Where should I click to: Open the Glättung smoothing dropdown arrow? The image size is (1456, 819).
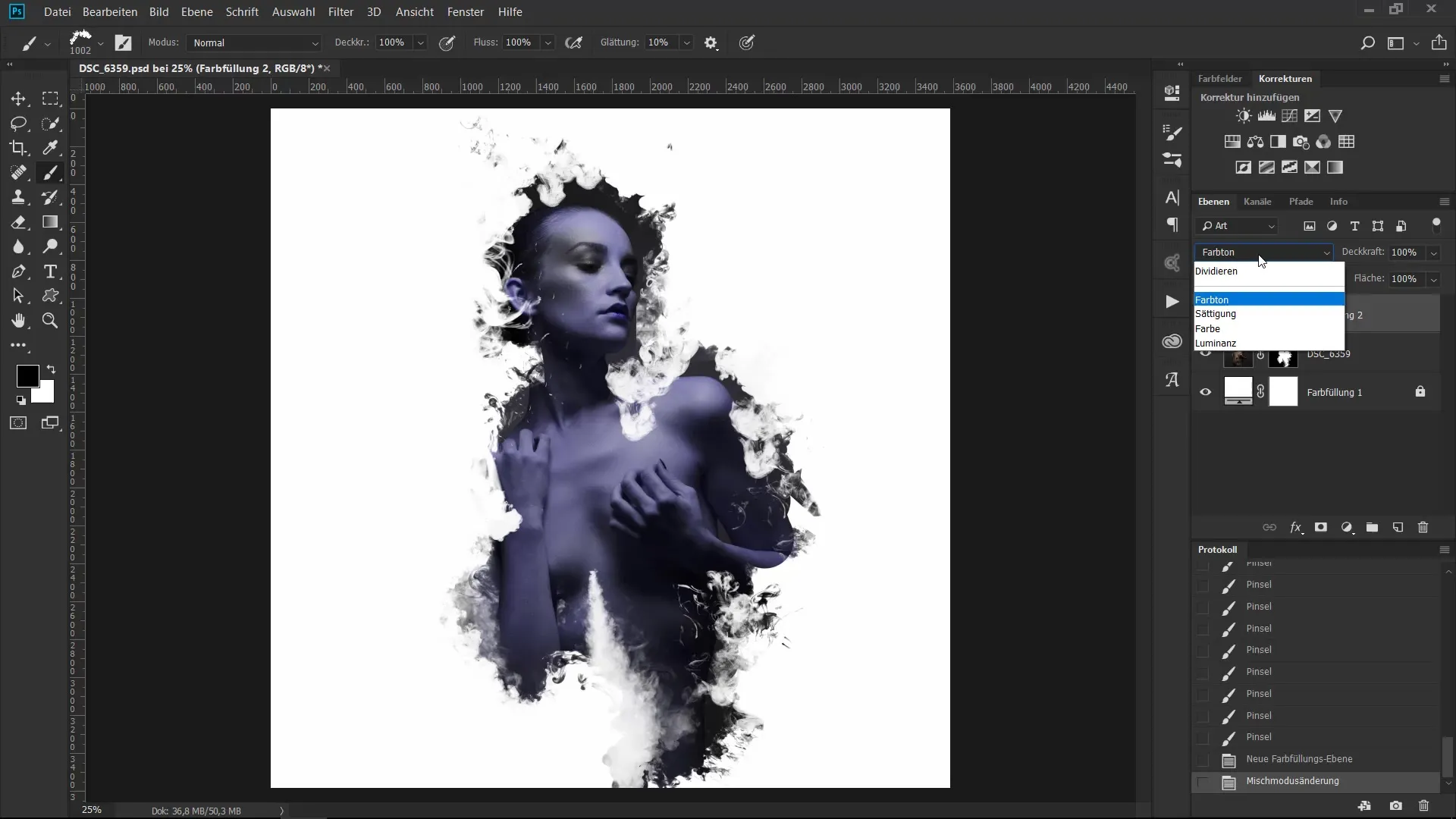pyautogui.click(x=686, y=43)
